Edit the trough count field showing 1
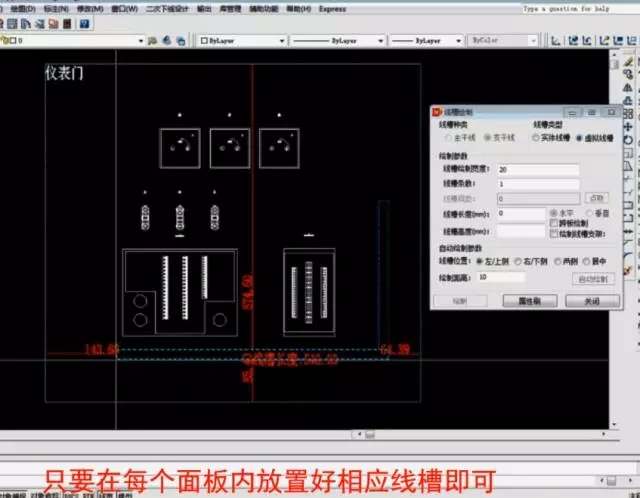 click(x=538, y=184)
